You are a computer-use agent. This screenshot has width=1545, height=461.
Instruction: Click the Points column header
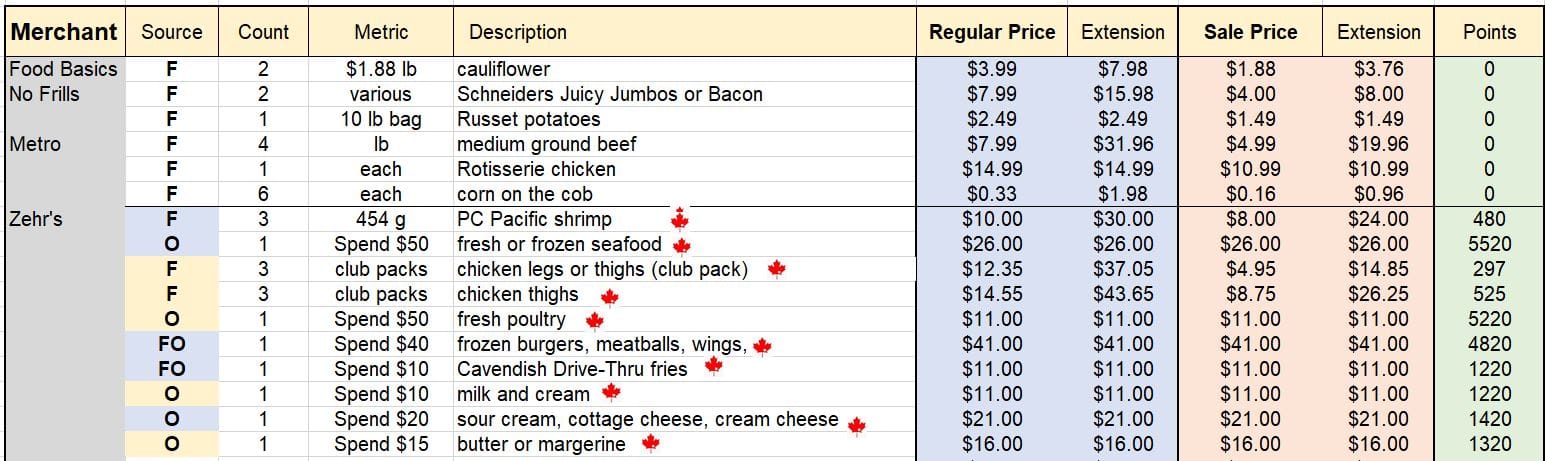click(1489, 32)
